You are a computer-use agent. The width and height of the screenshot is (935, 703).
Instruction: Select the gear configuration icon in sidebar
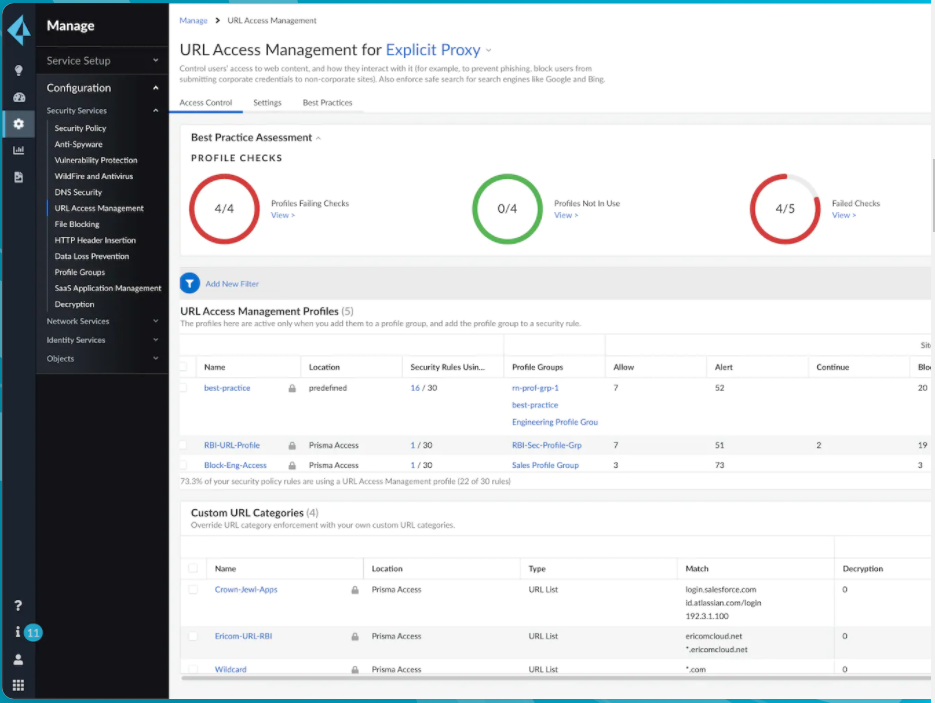[18, 123]
